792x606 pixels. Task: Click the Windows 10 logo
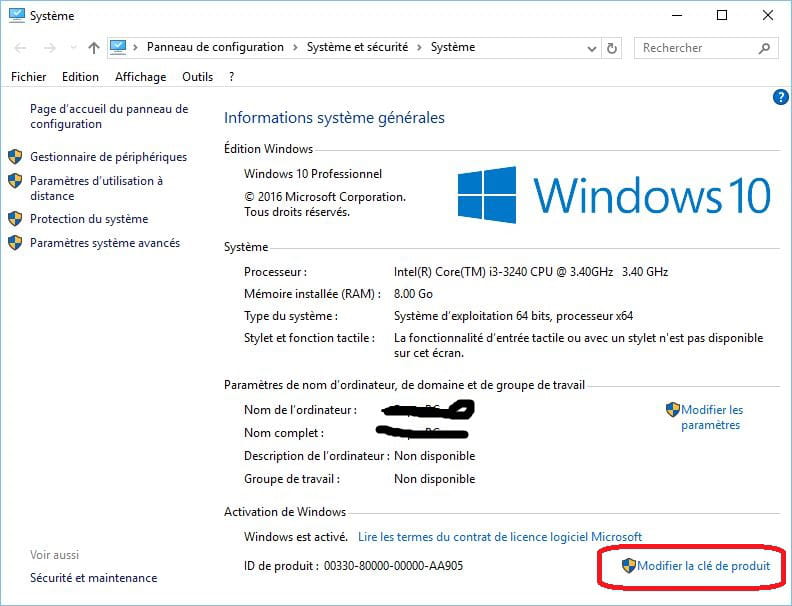click(x=614, y=195)
